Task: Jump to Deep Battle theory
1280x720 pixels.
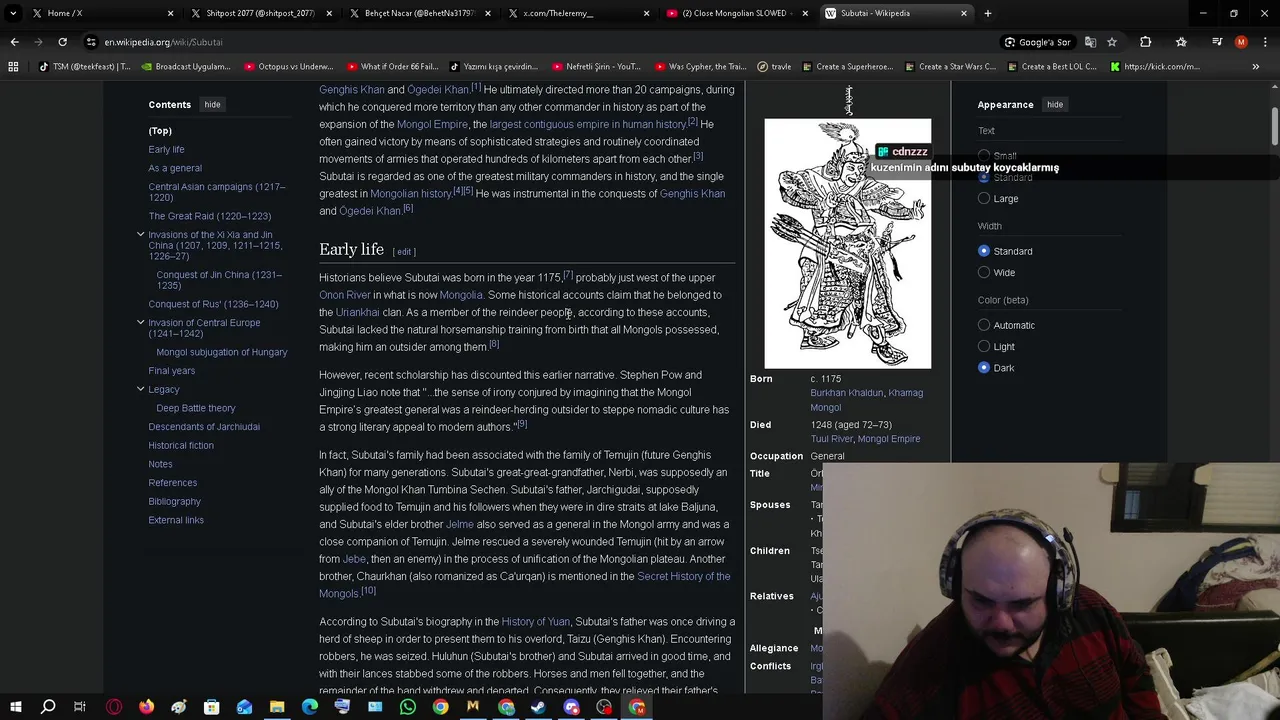Action: (196, 408)
